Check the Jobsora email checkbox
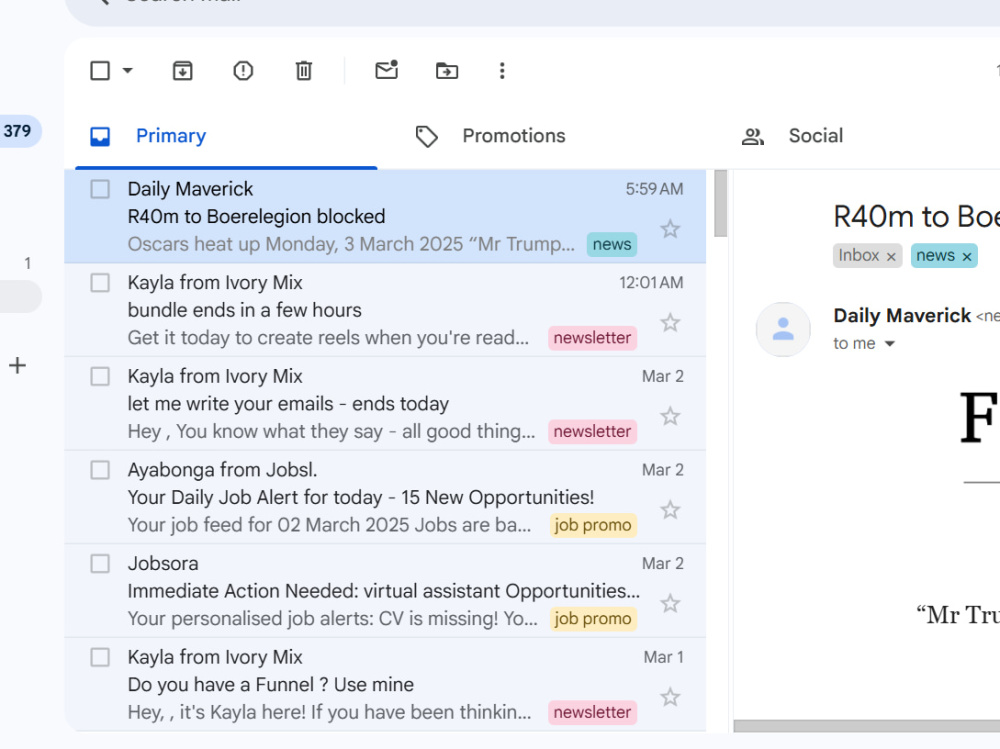The width and height of the screenshot is (1000, 749). point(100,564)
